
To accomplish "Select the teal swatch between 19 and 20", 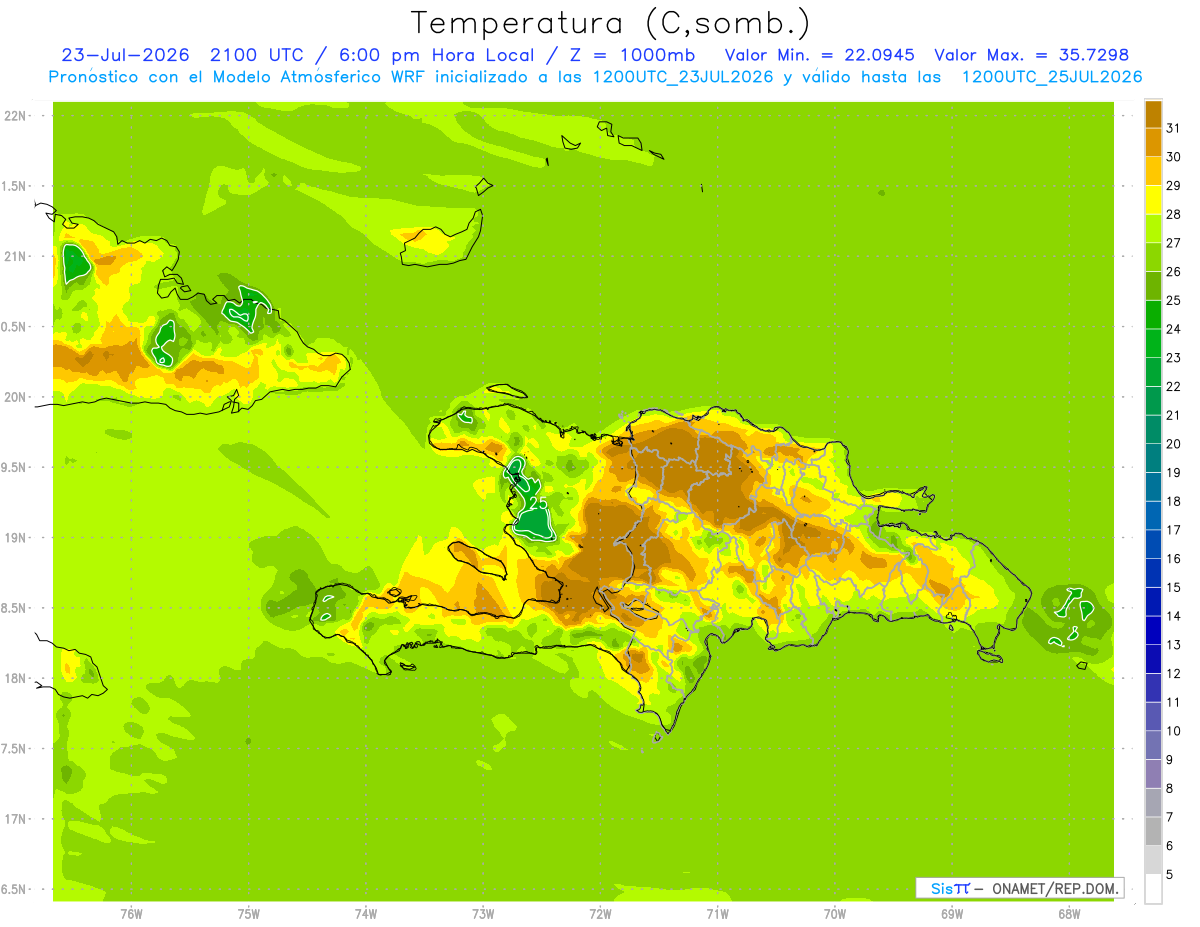I will point(1153,458).
